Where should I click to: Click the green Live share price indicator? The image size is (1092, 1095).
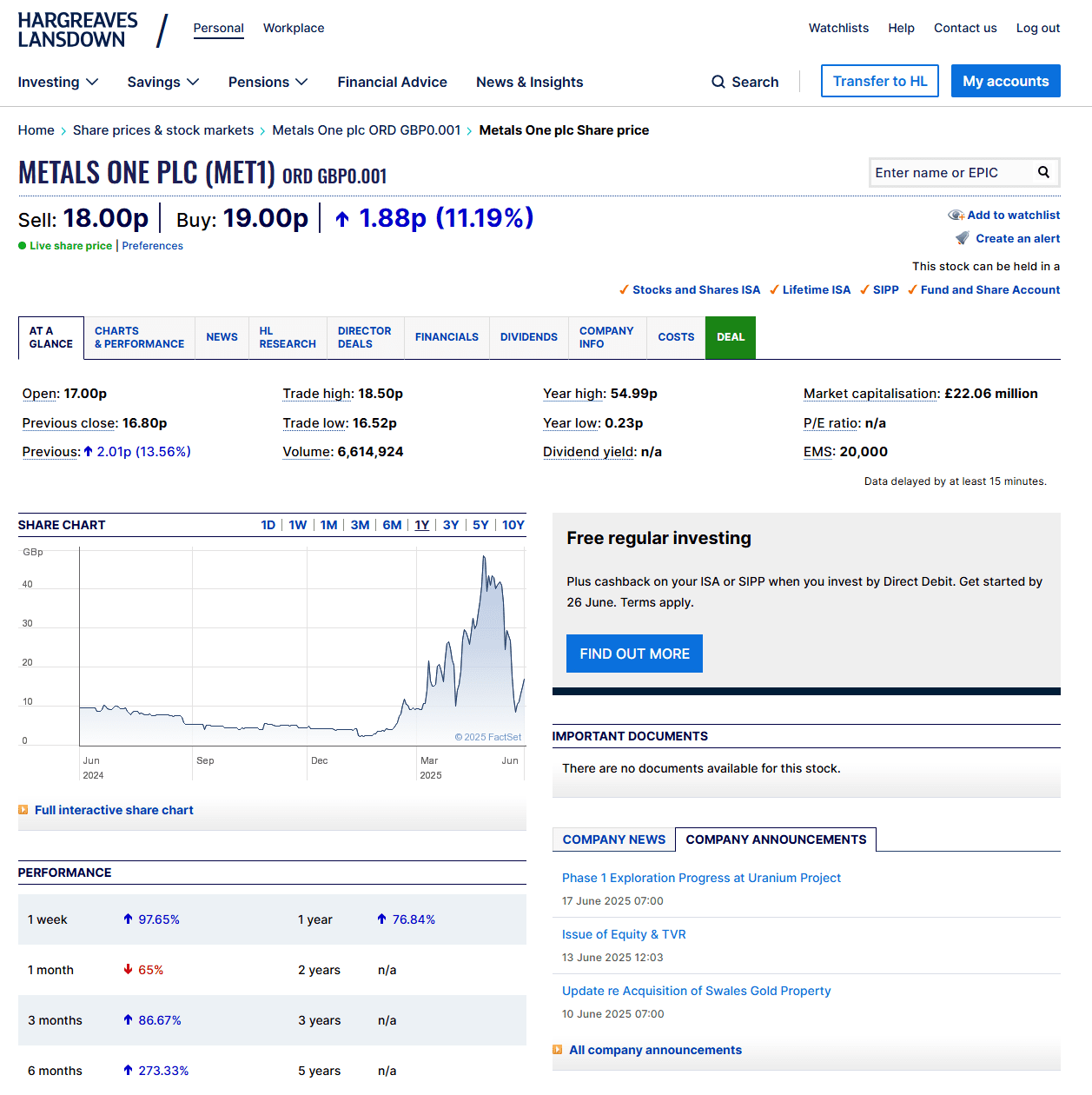pos(23,246)
